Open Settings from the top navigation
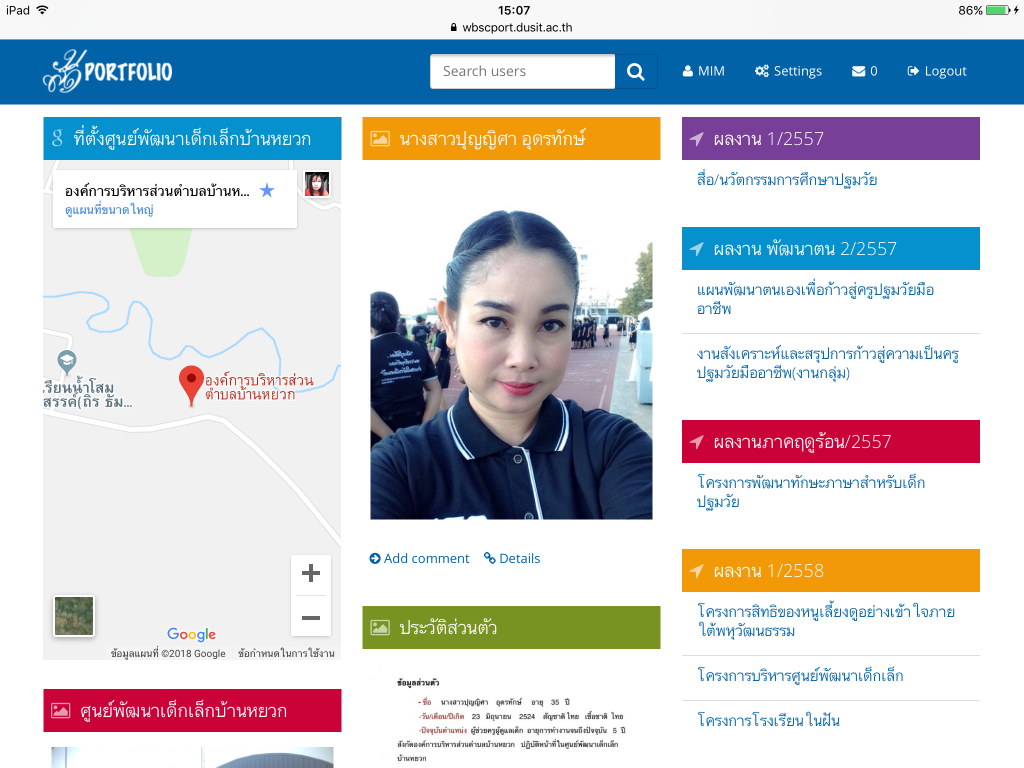This screenshot has width=1024, height=768. click(788, 71)
